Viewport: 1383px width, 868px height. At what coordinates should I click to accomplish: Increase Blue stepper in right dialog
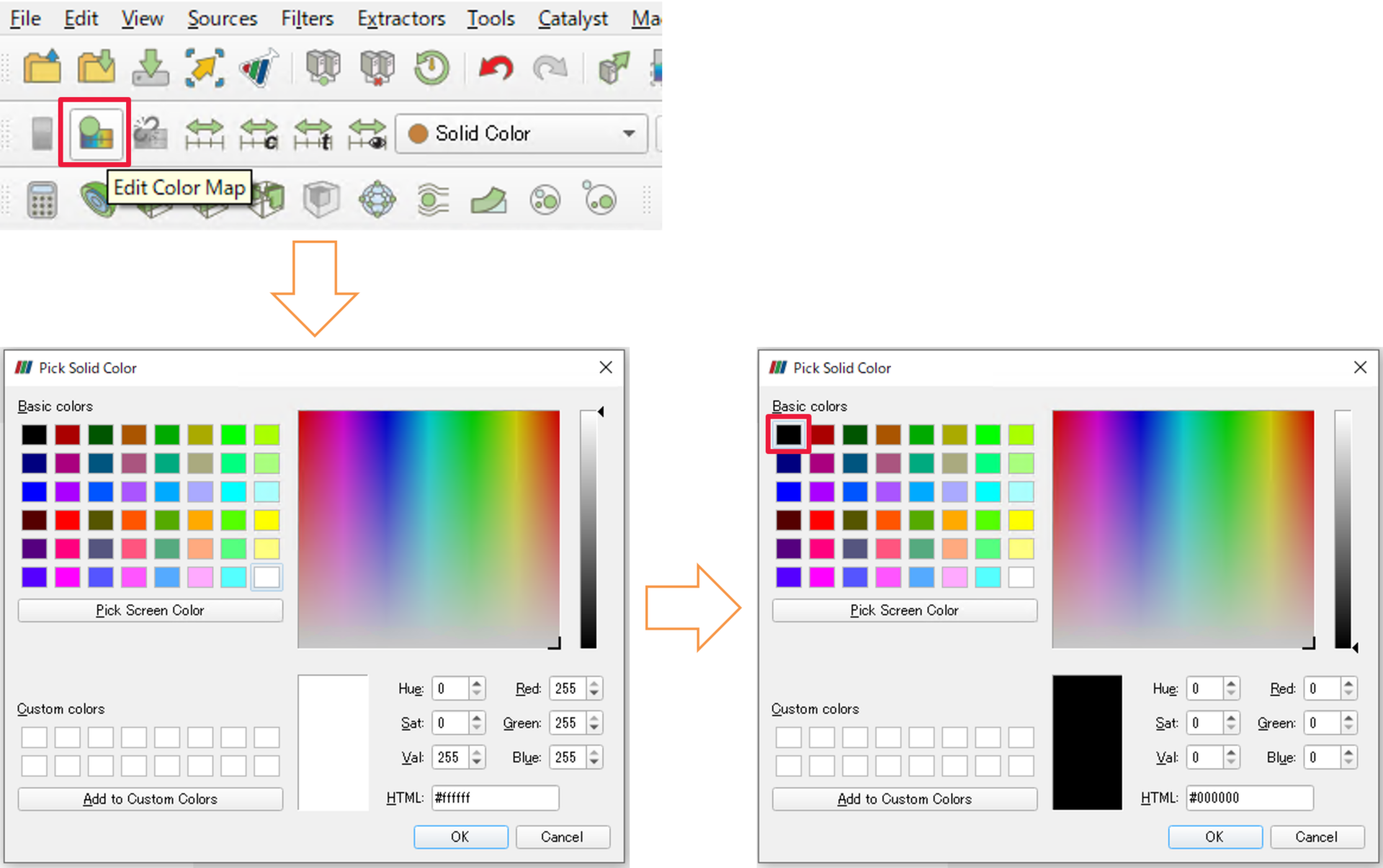point(1348,752)
